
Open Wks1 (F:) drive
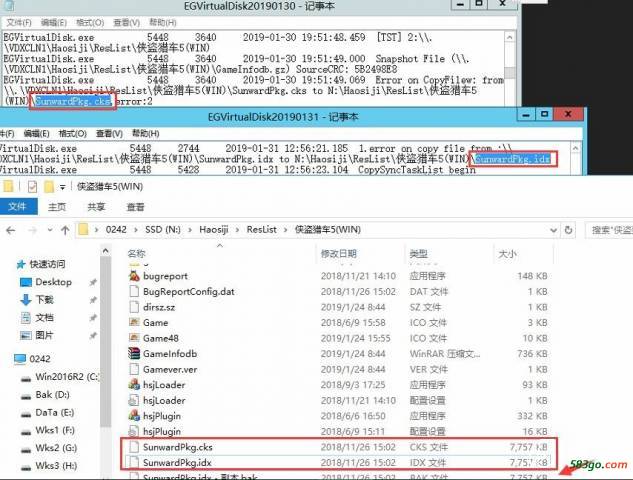55,430
